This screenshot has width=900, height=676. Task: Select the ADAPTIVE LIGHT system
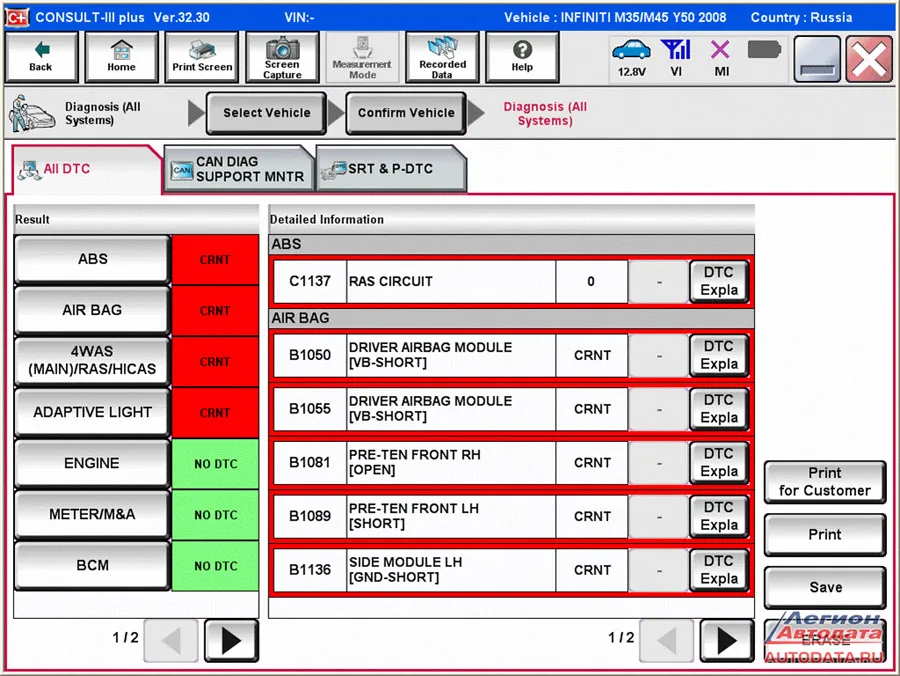(x=92, y=412)
